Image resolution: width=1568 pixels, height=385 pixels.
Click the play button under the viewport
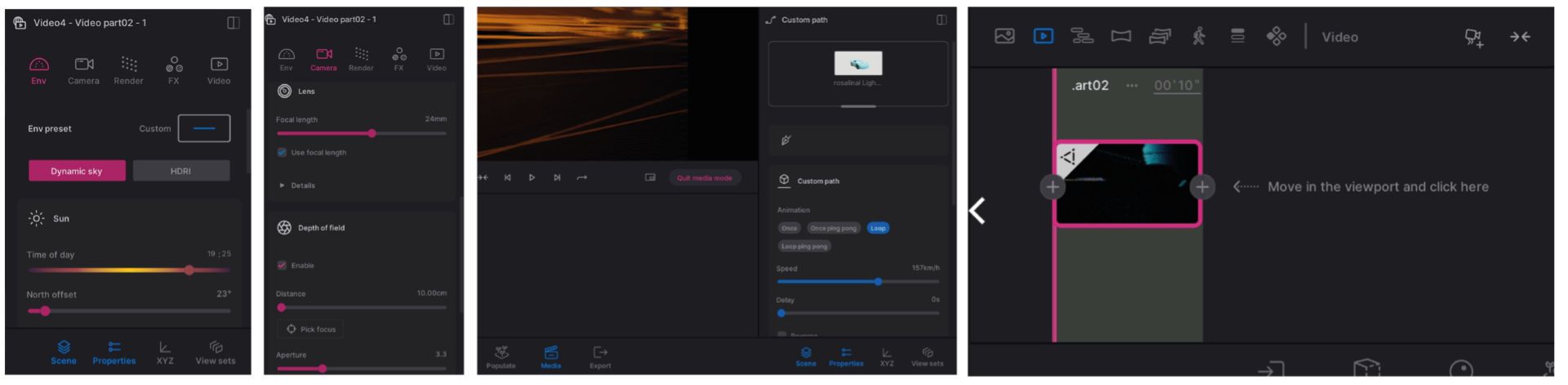[x=532, y=177]
